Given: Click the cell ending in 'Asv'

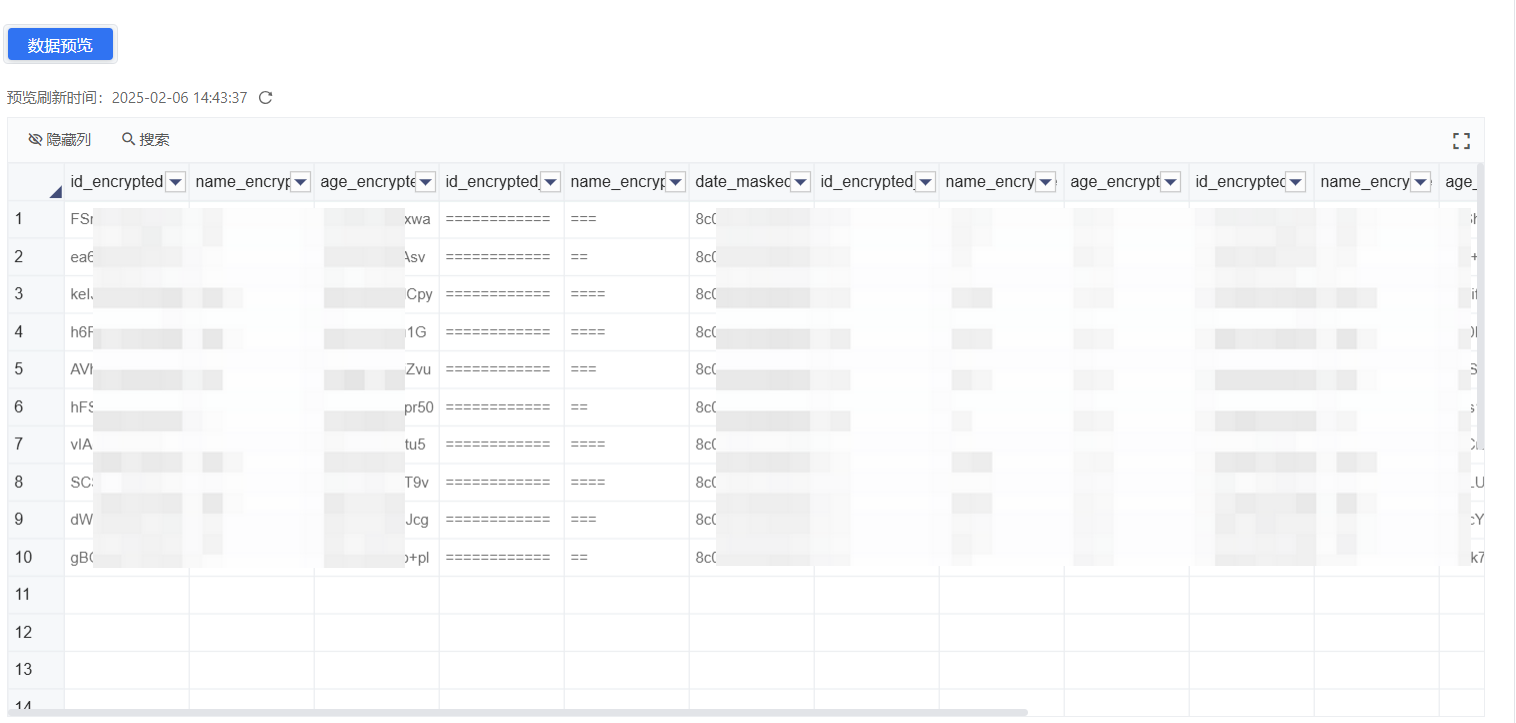Looking at the screenshot, I should [377, 257].
